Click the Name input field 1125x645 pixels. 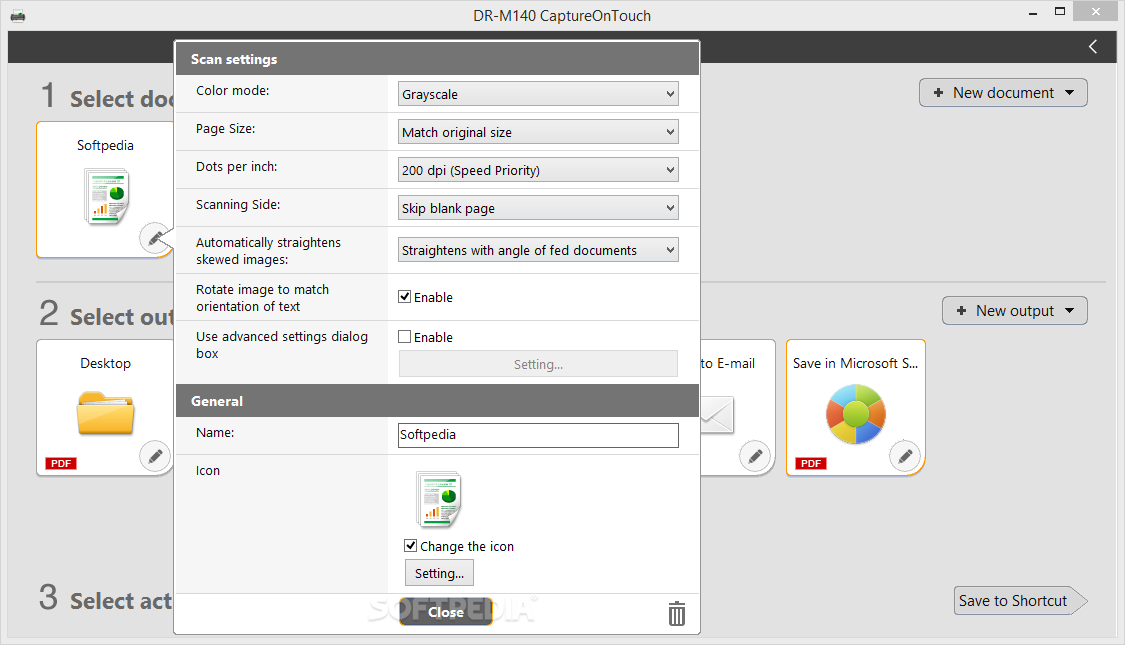538,435
